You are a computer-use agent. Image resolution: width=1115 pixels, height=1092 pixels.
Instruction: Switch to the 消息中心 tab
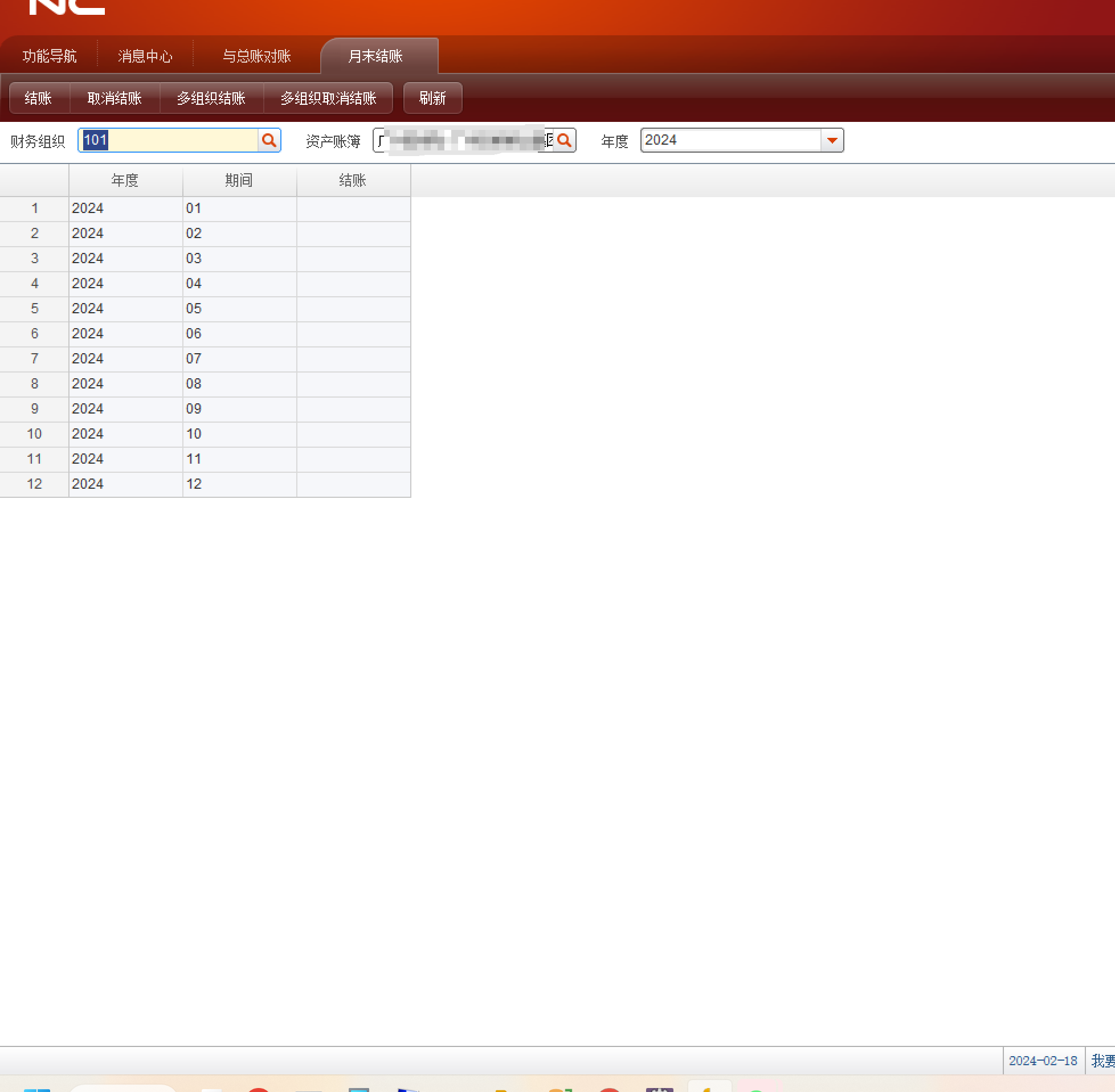click(145, 56)
